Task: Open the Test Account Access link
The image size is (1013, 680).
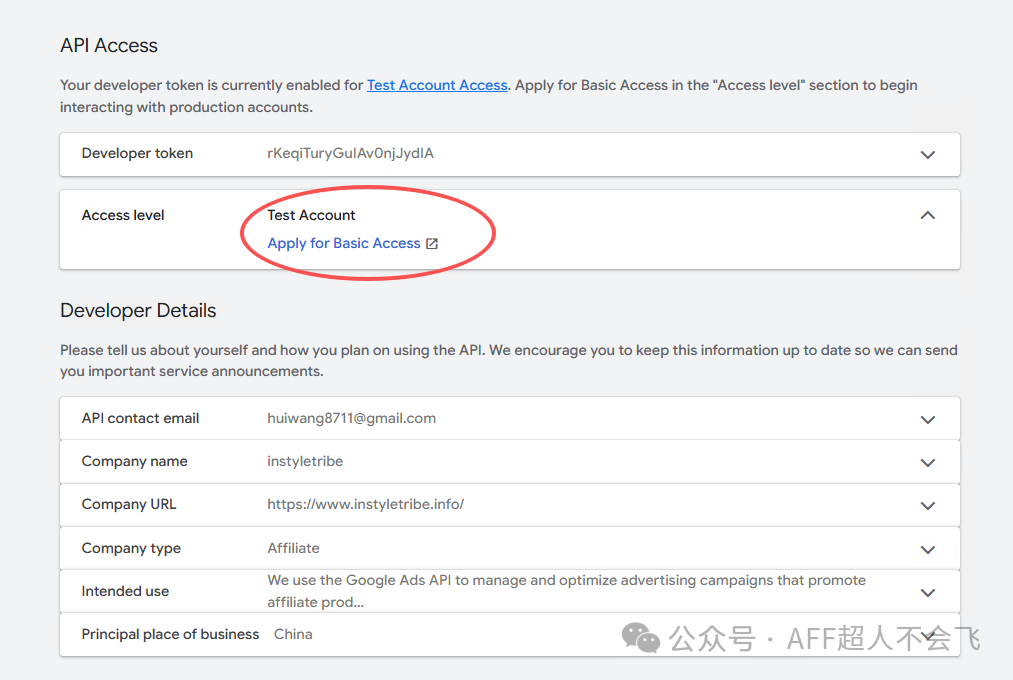Action: click(437, 85)
